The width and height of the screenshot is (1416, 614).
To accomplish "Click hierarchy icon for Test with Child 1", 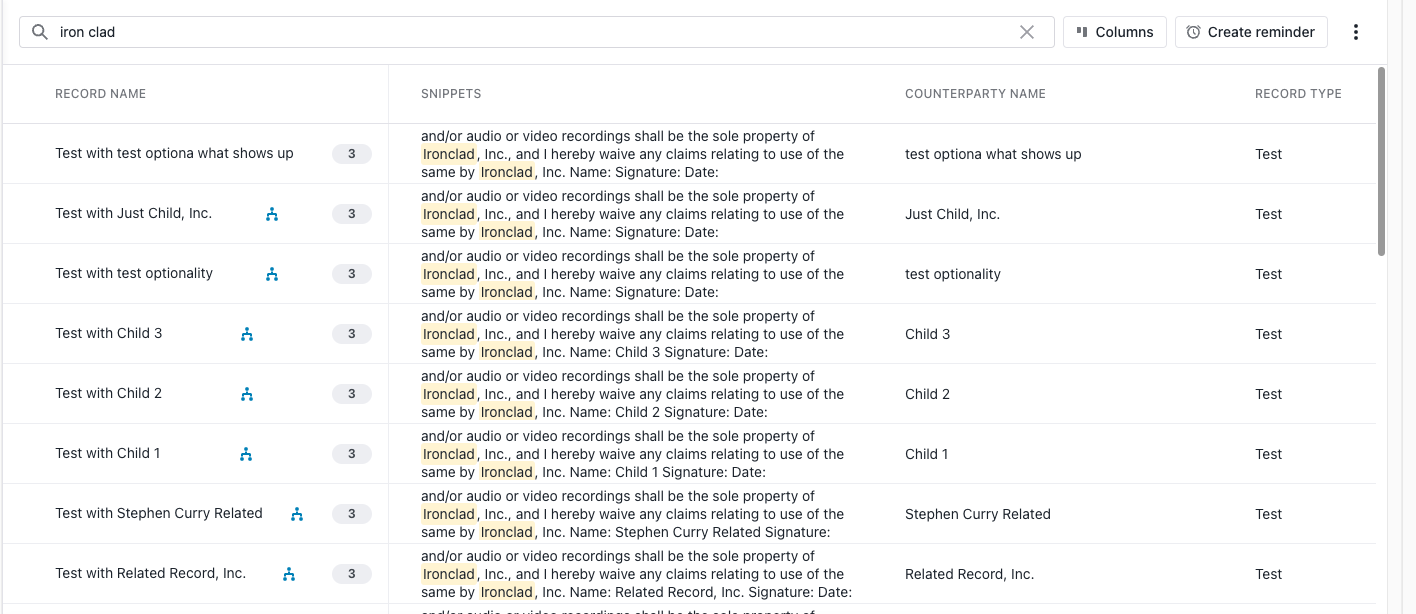I will click(x=247, y=454).
